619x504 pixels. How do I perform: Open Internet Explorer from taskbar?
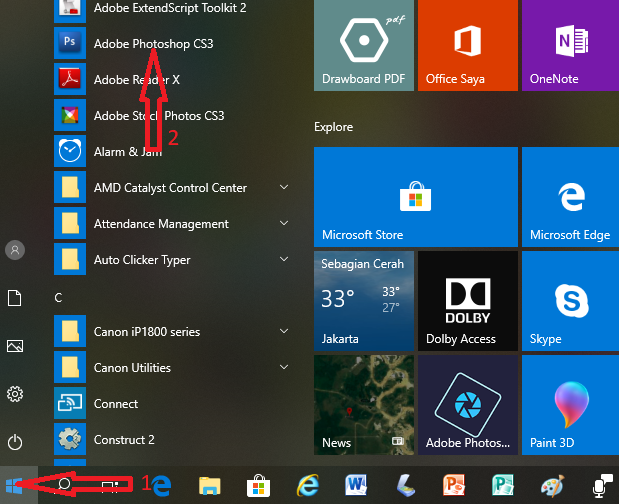pos(308,485)
